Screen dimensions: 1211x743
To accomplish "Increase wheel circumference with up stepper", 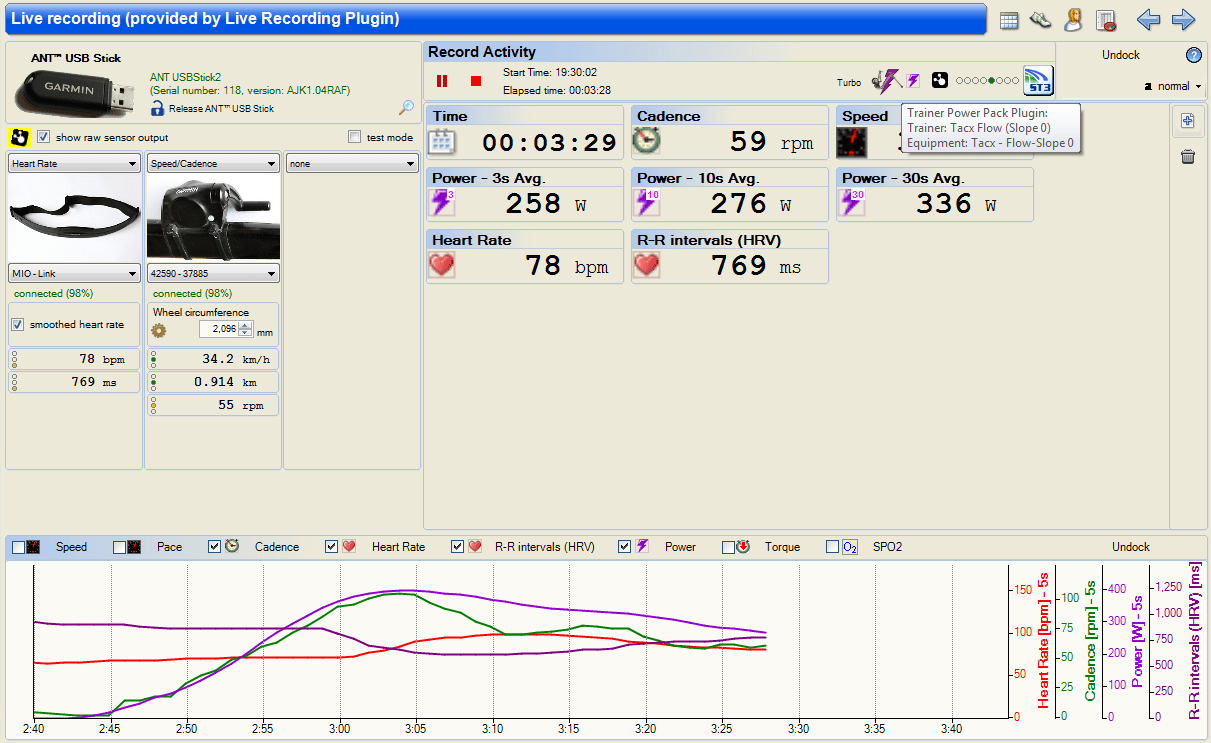I will [x=244, y=325].
